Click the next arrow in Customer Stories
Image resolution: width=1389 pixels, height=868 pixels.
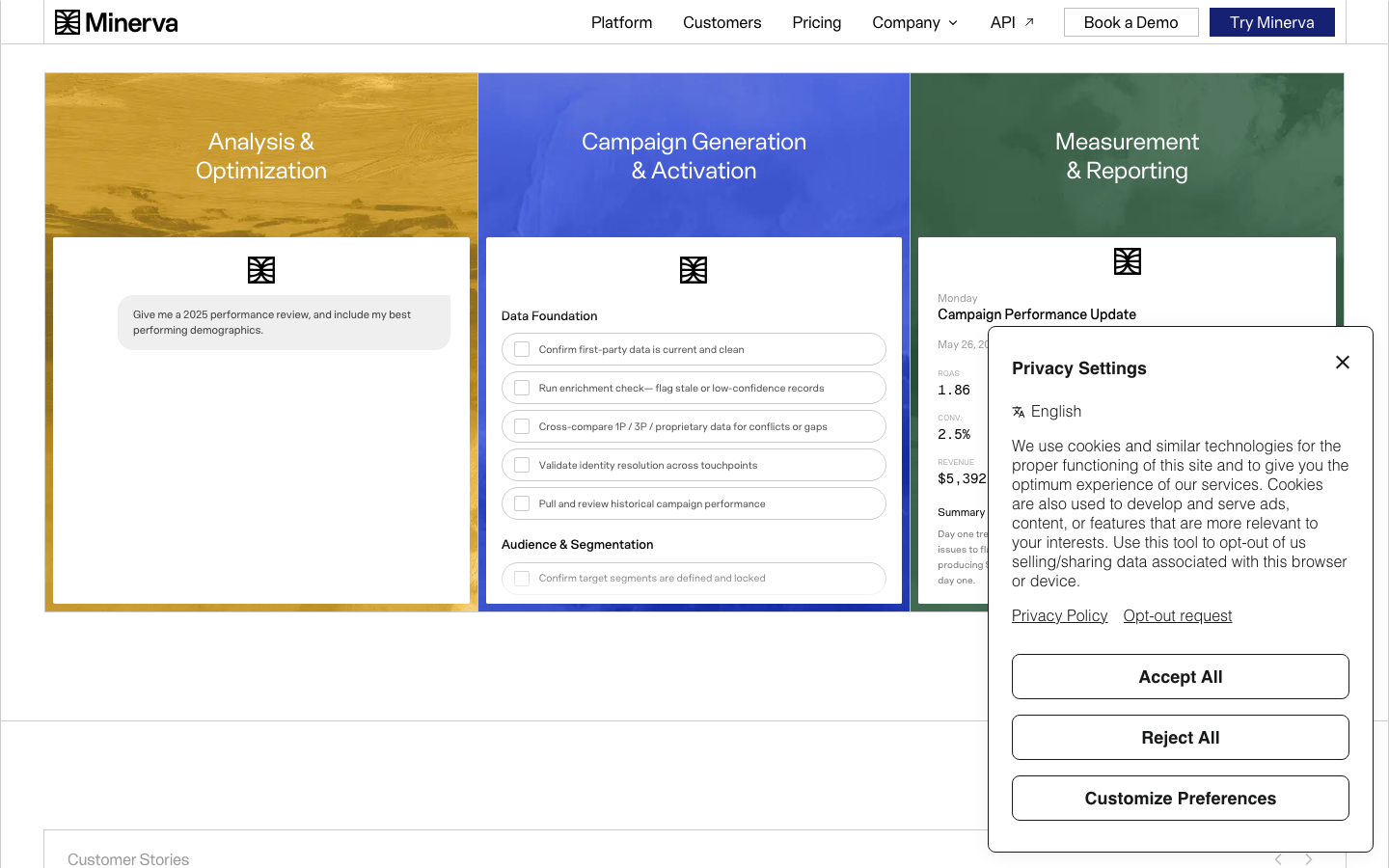[1309, 859]
